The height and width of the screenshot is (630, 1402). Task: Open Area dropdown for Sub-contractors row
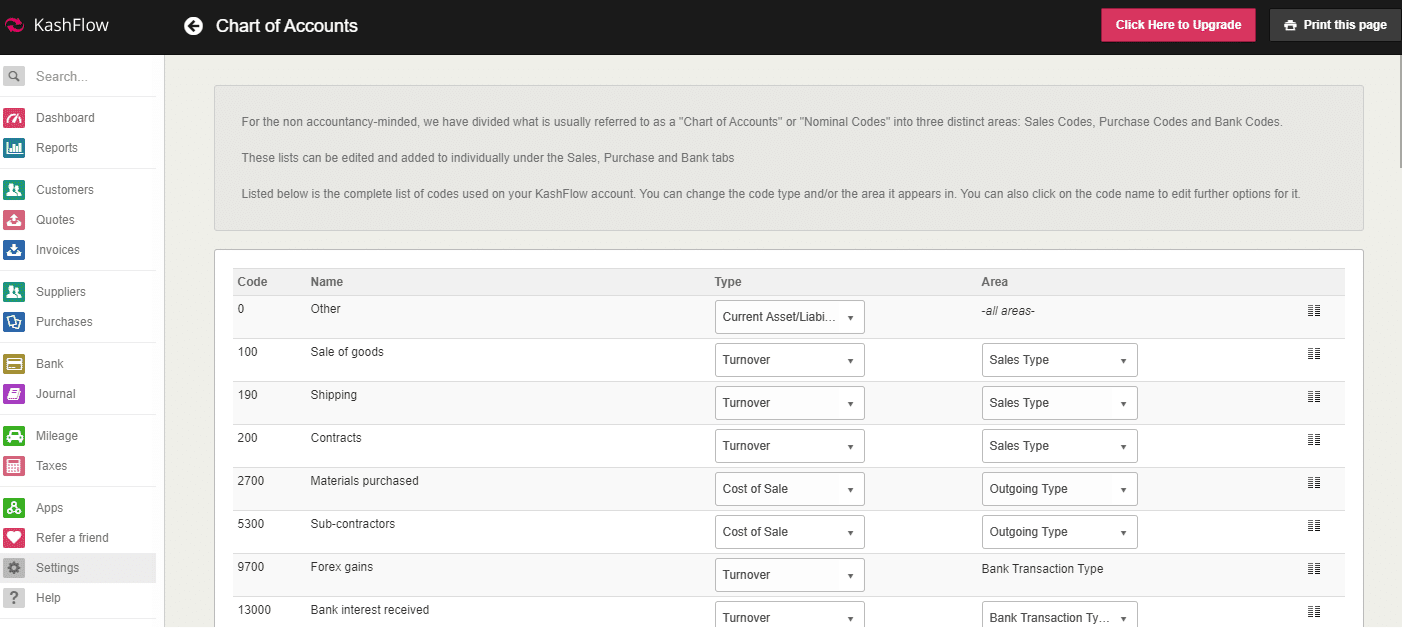(x=1059, y=532)
